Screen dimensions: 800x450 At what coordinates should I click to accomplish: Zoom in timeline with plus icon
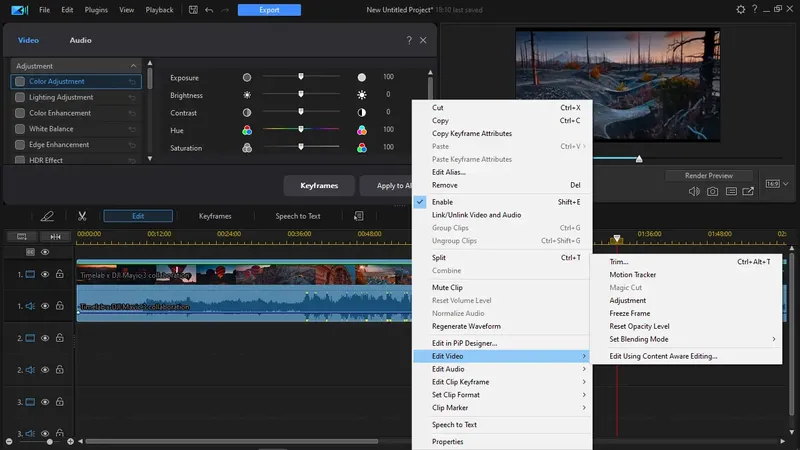pyautogui.click(x=70, y=441)
